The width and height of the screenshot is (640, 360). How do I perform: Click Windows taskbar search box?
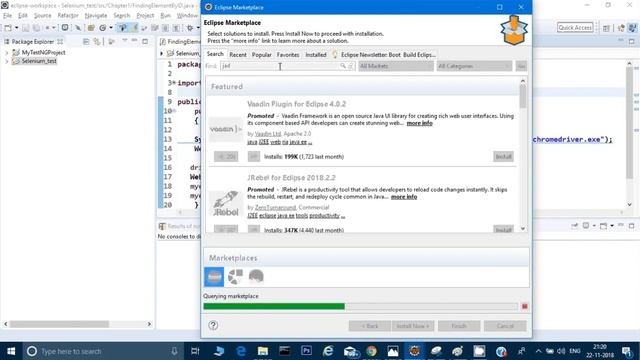102,351
